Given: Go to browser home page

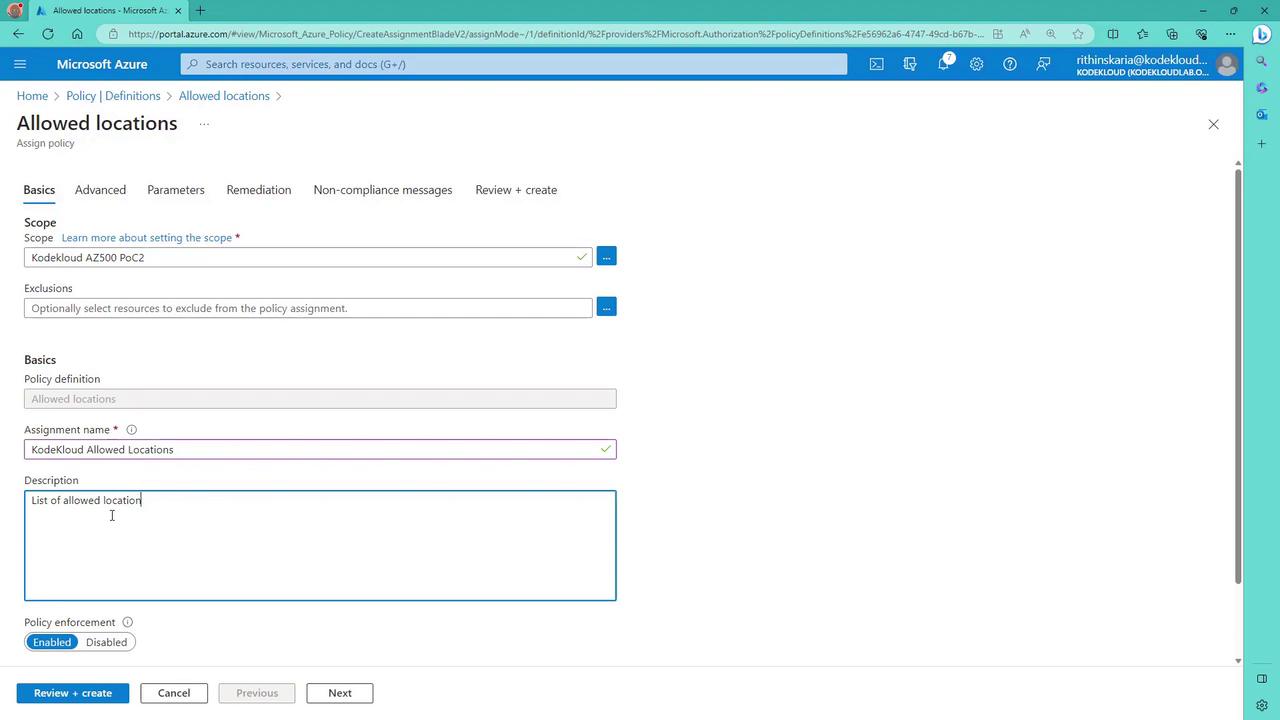Looking at the screenshot, I should (x=77, y=33).
